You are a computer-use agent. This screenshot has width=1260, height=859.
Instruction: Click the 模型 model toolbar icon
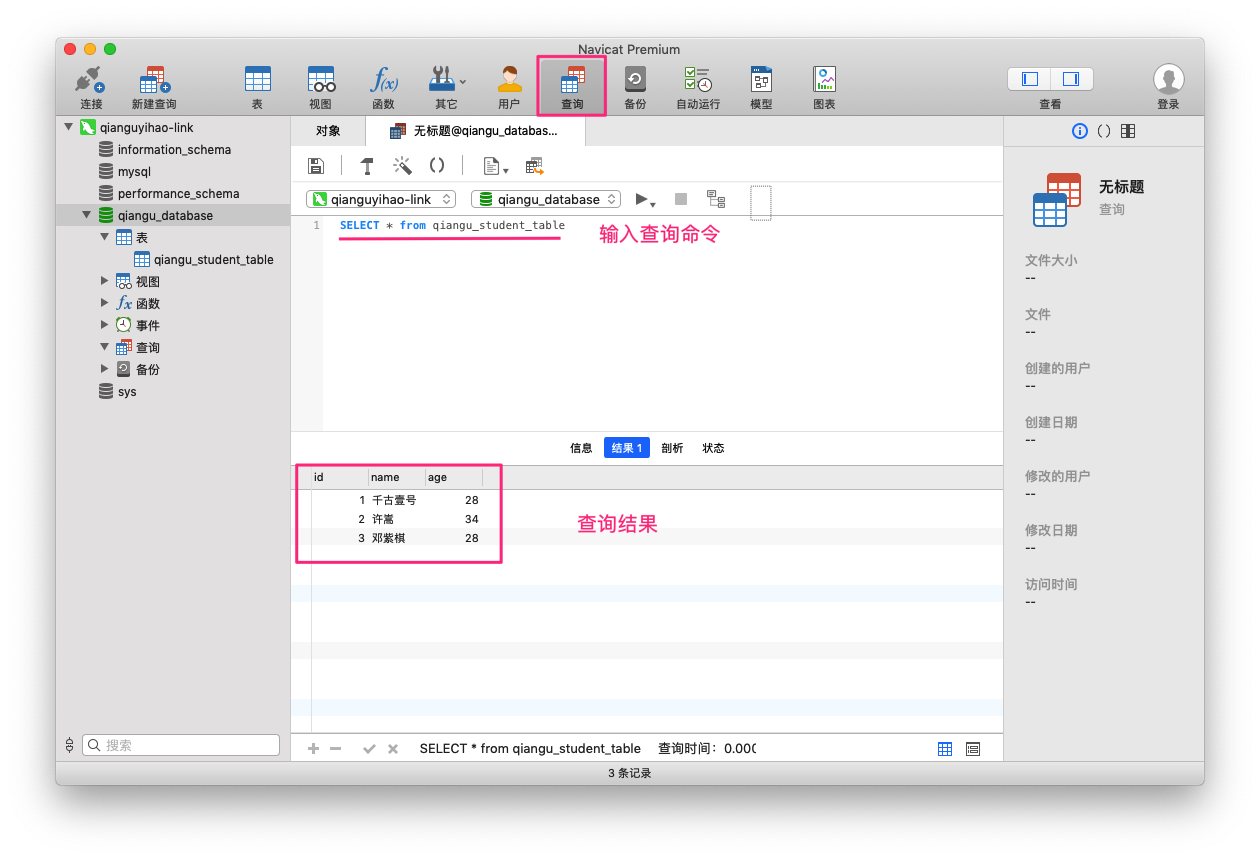(761, 87)
